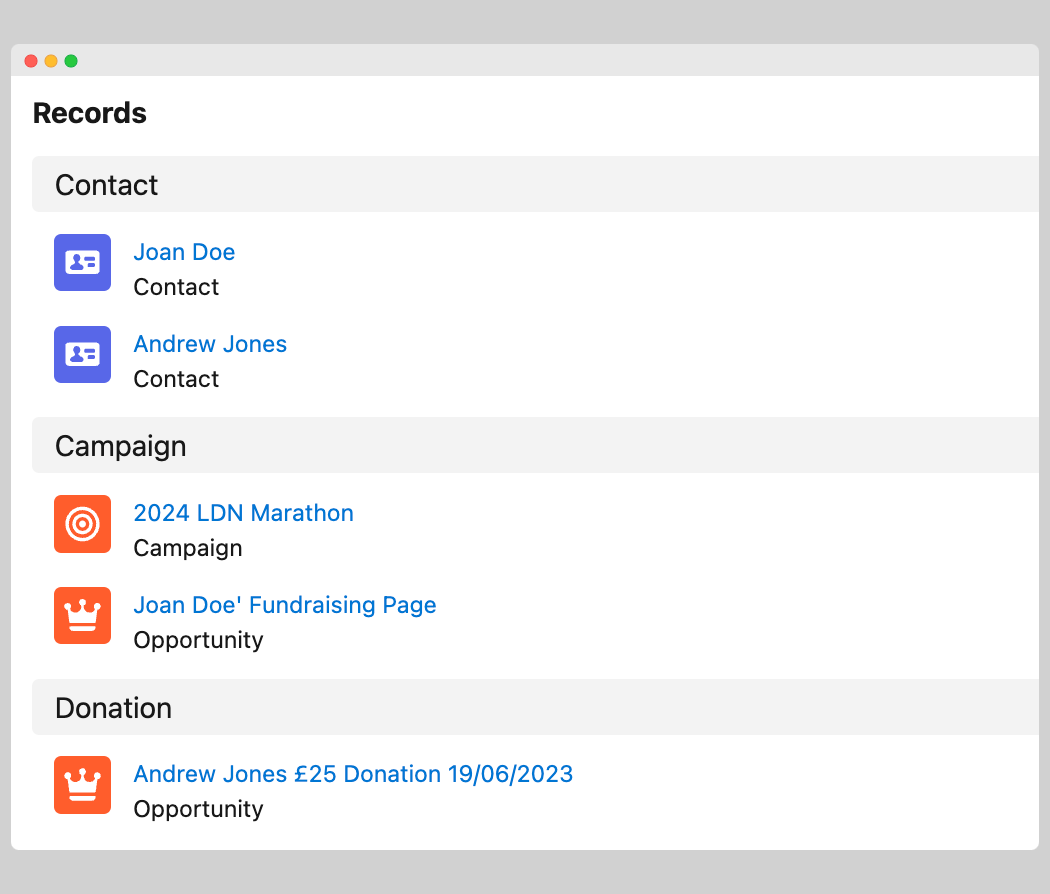The width and height of the screenshot is (1050, 894).
Task: Open the Joan Doe contact record link
Action: tap(184, 252)
